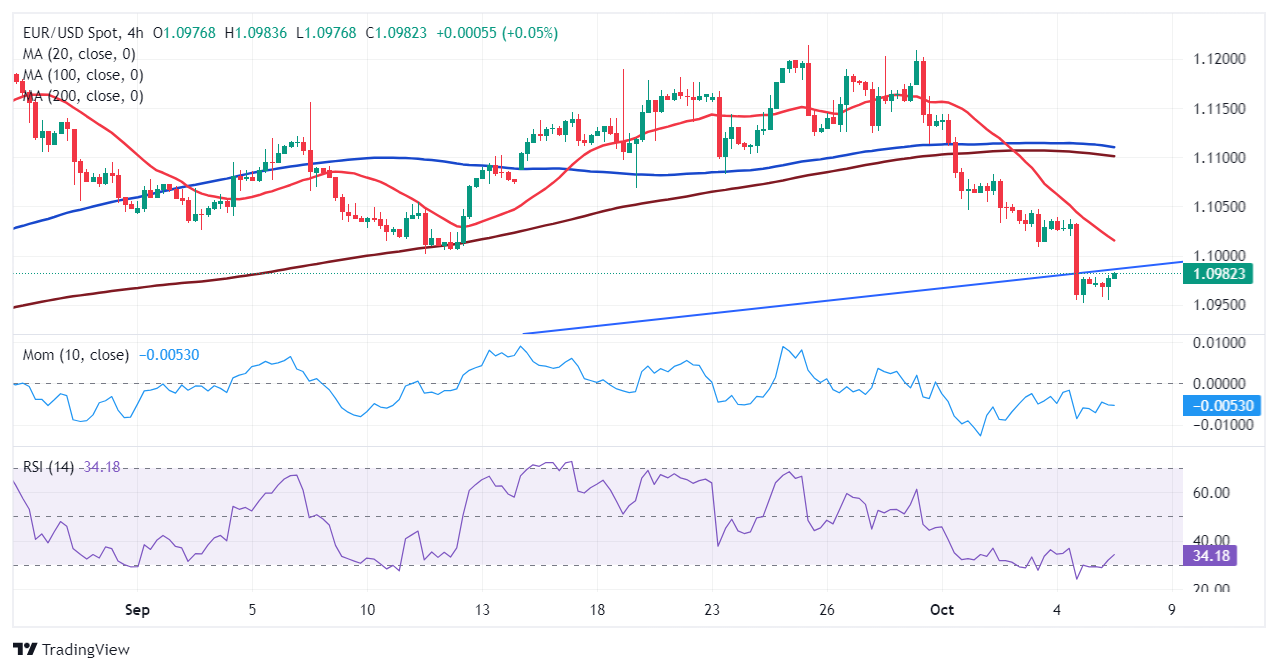1278x671 pixels.
Task: Click the 26 date label on time axis
Action: point(826,609)
